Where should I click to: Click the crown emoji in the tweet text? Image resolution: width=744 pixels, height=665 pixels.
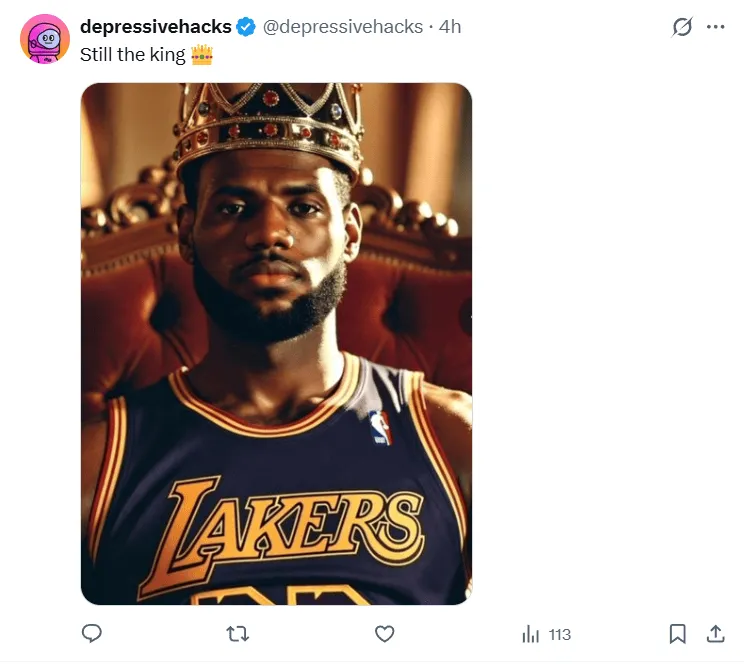(202, 54)
